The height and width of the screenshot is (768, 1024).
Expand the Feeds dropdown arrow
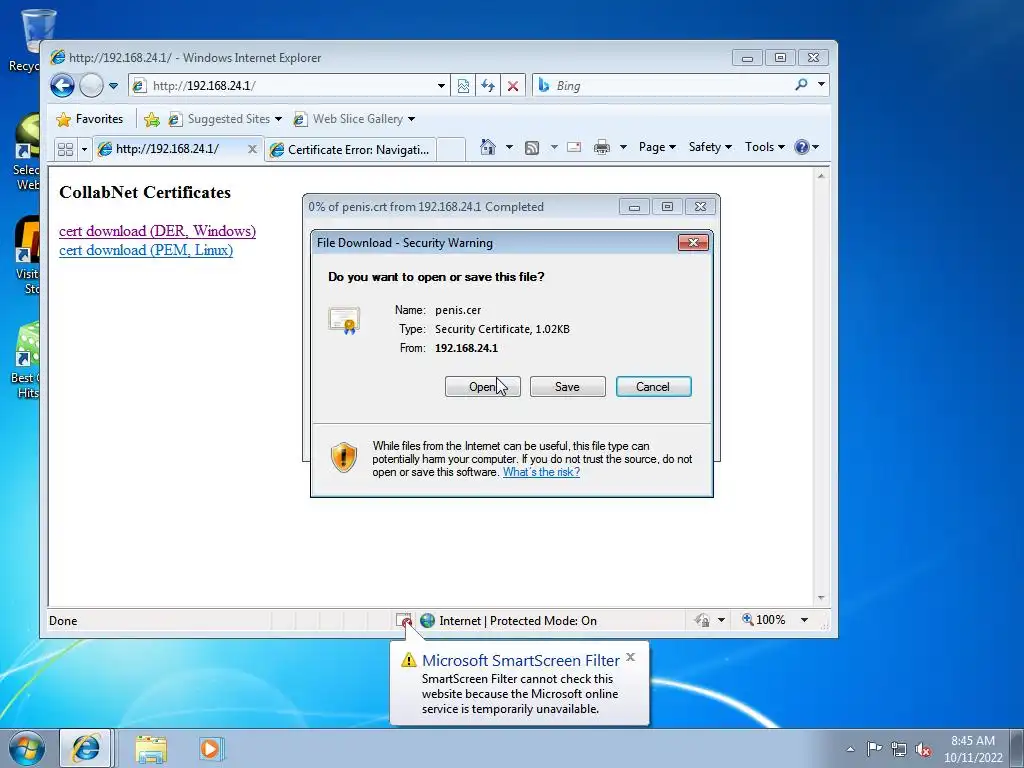[554, 147]
